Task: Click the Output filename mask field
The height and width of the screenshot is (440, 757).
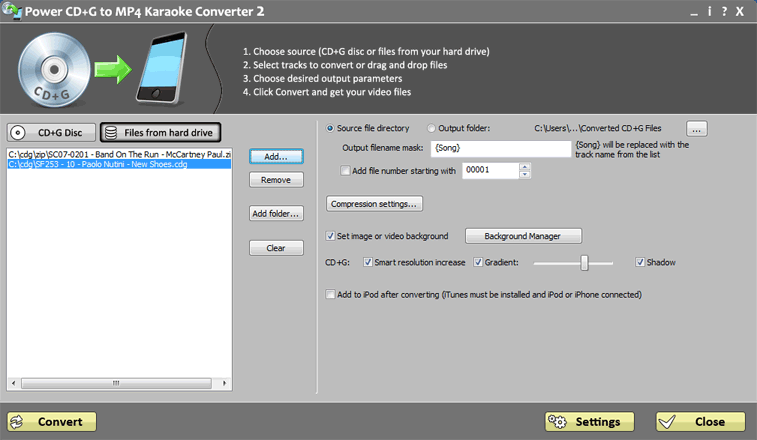Action: click(x=501, y=149)
